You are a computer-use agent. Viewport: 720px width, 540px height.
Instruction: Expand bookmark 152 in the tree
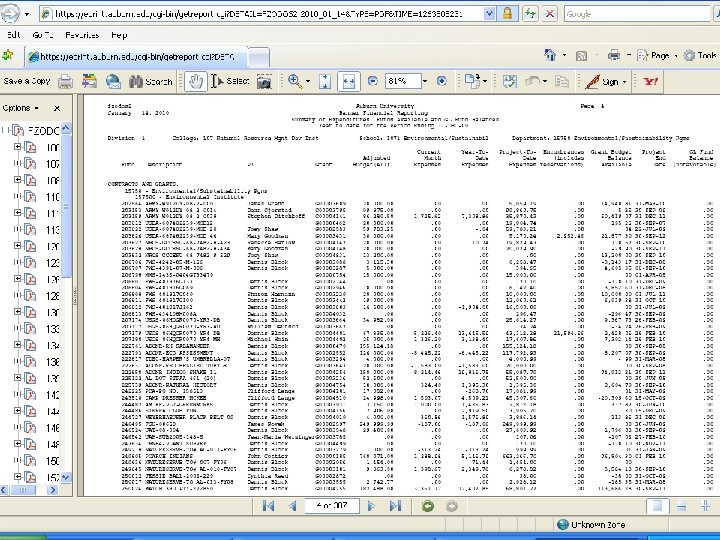tap(17, 477)
